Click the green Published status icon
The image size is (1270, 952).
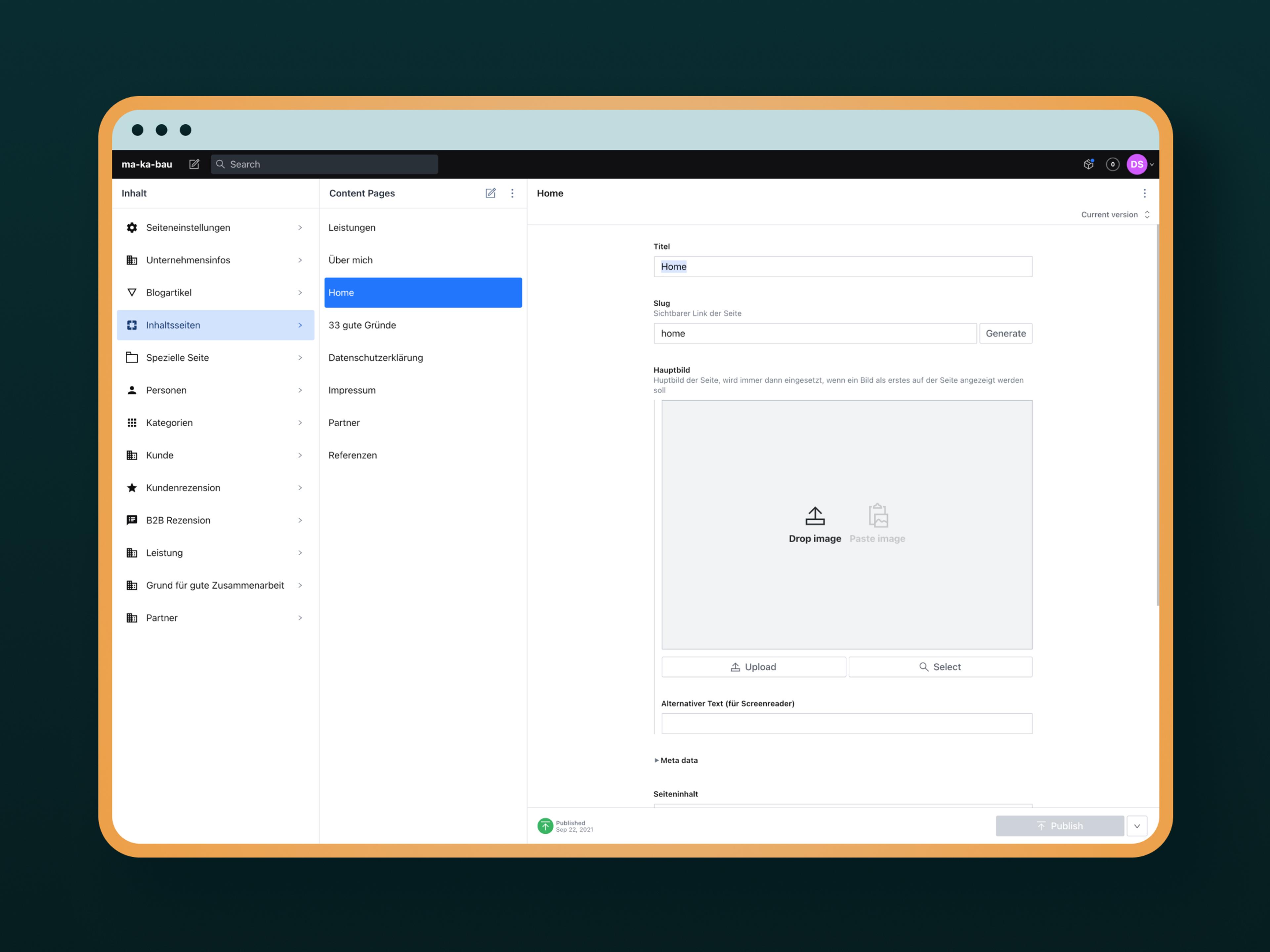(x=545, y=826)
